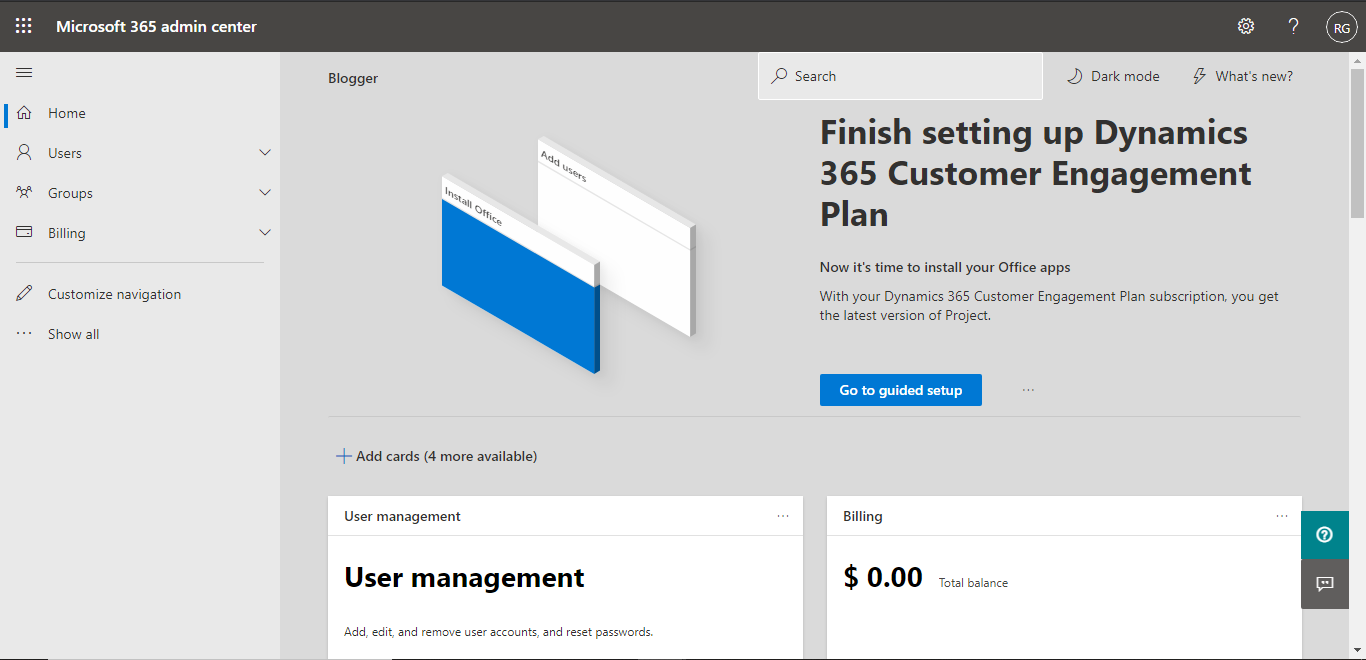Open Billing card options ellipsis
Image resolution: width=1366 pixels, height=660 pixels.
(x=1282, y=516)
